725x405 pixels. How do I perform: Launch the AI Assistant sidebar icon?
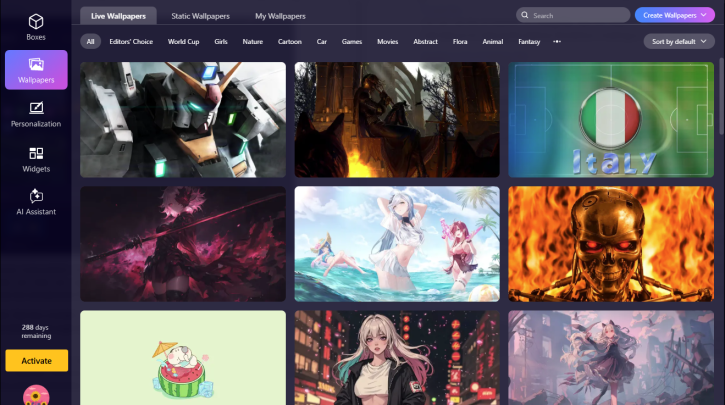[x=36, y=196]
